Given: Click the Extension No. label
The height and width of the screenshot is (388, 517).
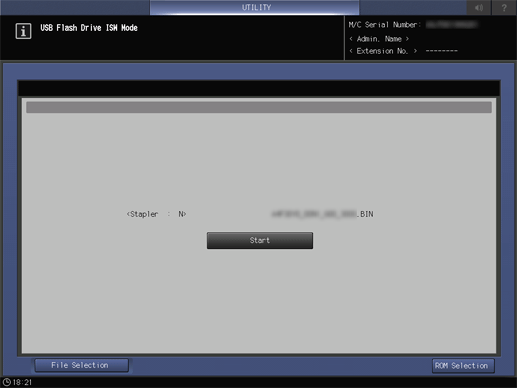Looking at the screenshot, I should pyautogui.click(x=383, y=51).
